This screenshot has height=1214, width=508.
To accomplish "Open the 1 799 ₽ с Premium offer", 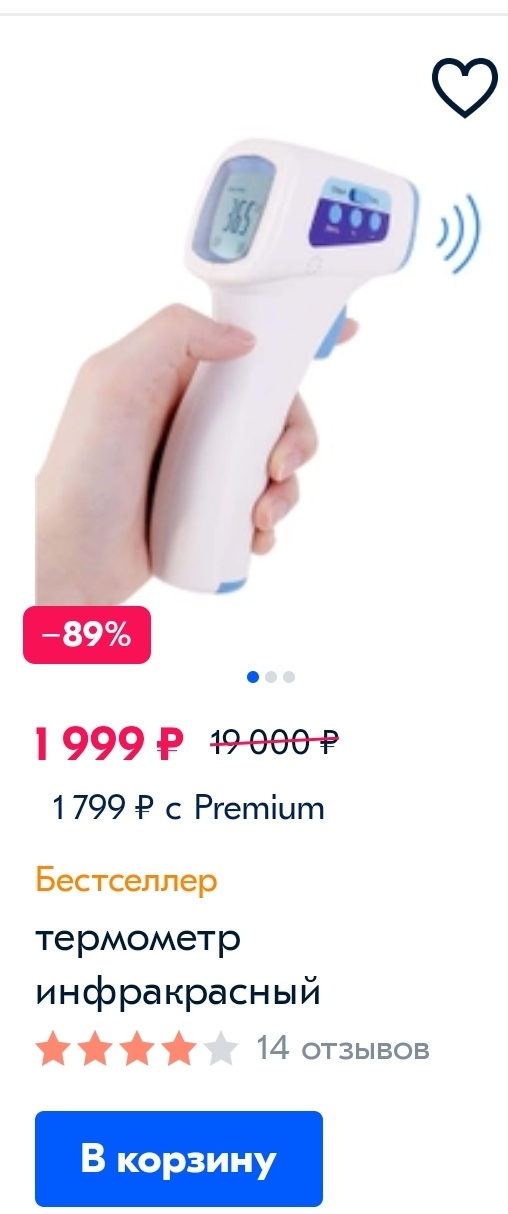I will click(x=188, y=808).
